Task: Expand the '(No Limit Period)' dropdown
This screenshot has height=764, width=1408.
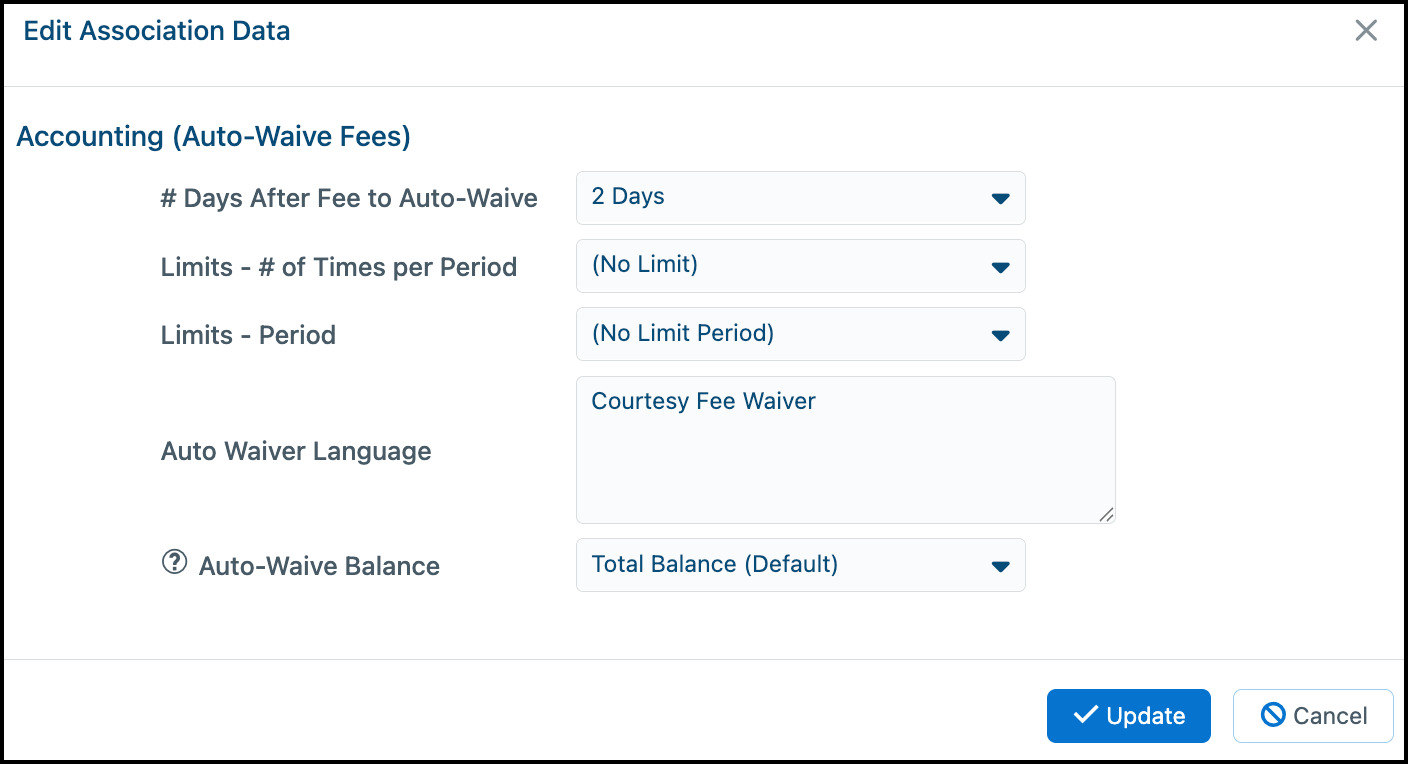Action: tap(801, 333)
